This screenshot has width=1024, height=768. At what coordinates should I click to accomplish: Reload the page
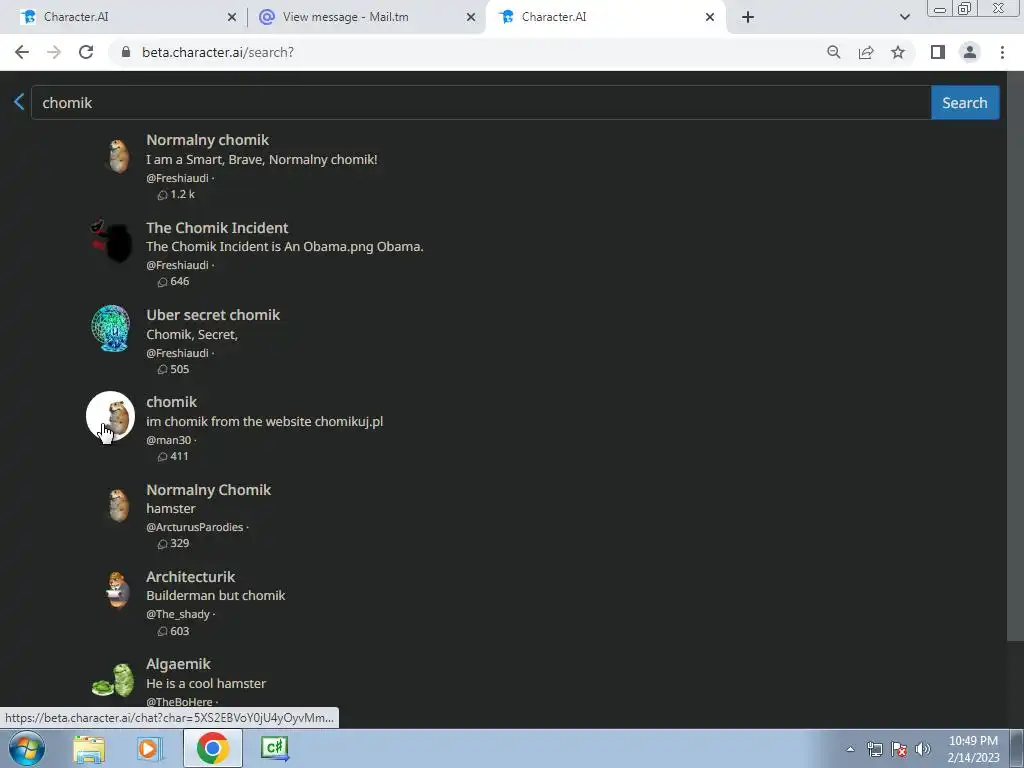click(x=86, y=52)
